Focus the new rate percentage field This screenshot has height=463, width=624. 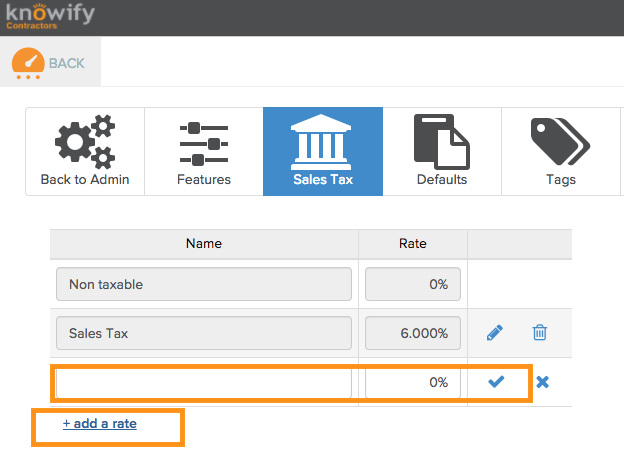pos(412,382)
